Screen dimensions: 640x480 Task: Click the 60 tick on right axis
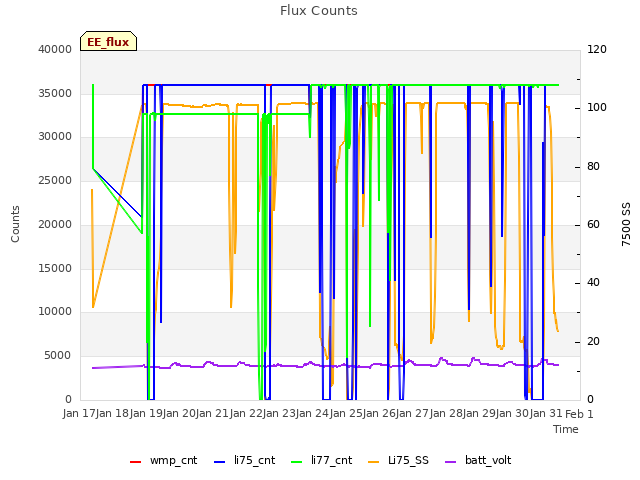(593, 224)
